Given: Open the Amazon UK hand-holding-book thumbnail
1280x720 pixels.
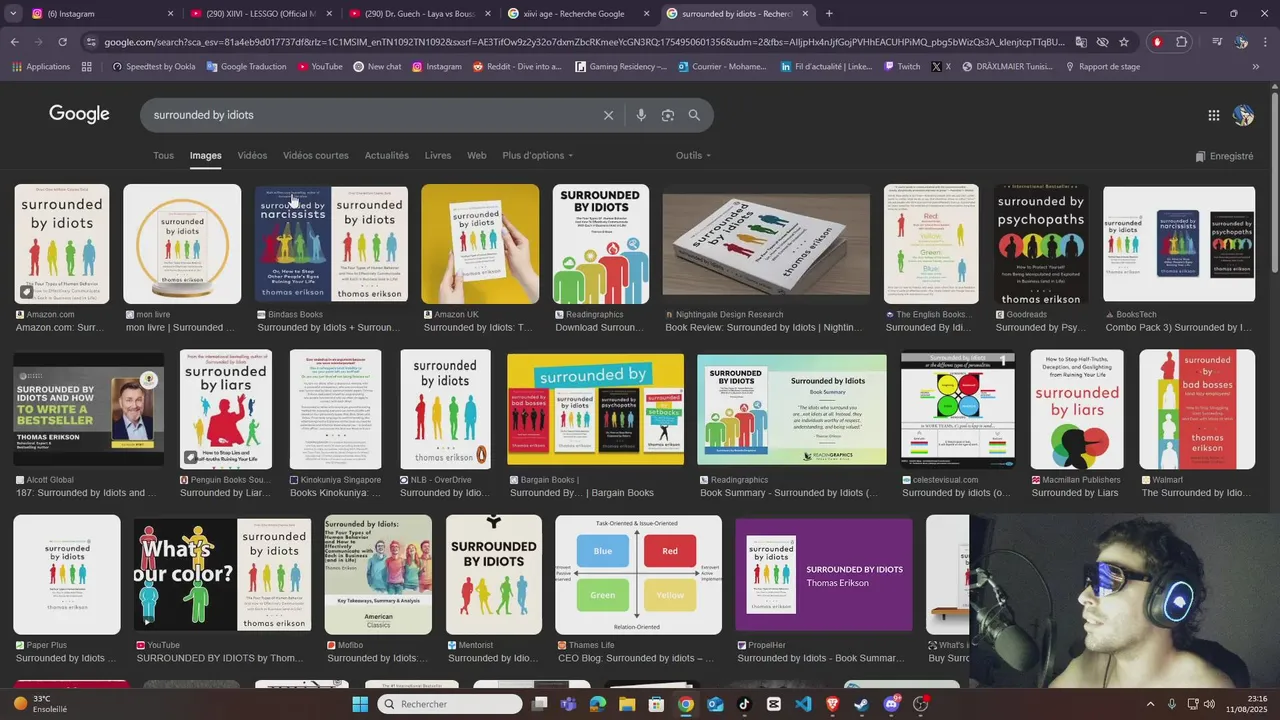Looking at the screenshot, I should click(480, 244).
